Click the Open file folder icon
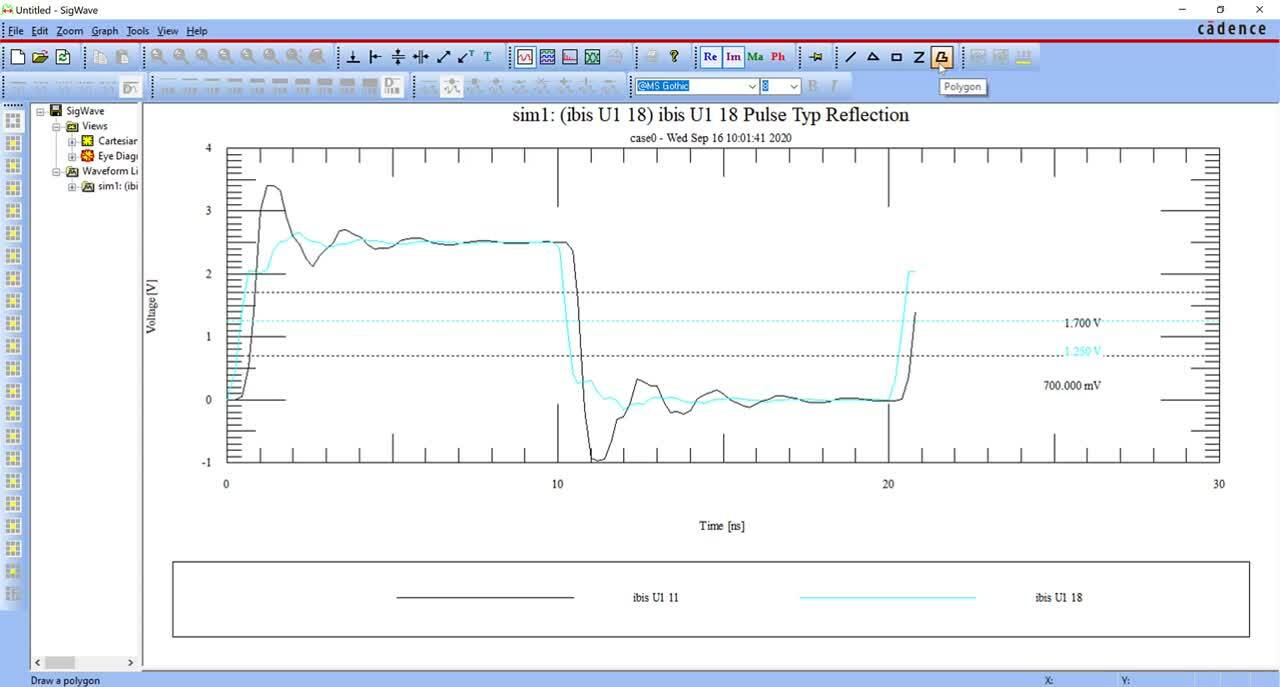This screenshot has height=687, width=1280. tap(40, 57)
